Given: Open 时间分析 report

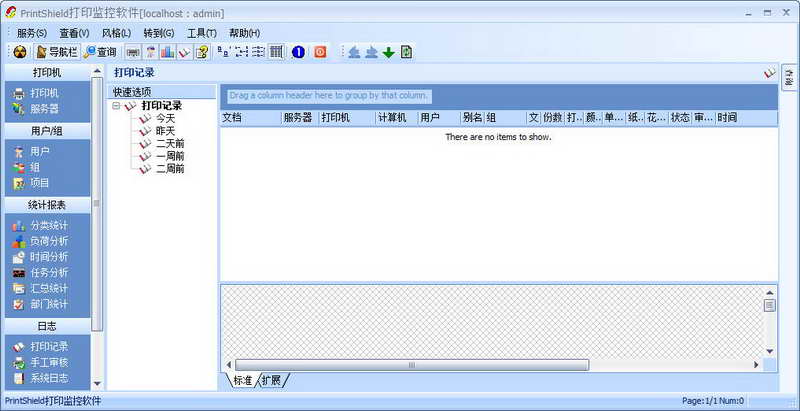Looking at the screenshot, I should point(40,257).
